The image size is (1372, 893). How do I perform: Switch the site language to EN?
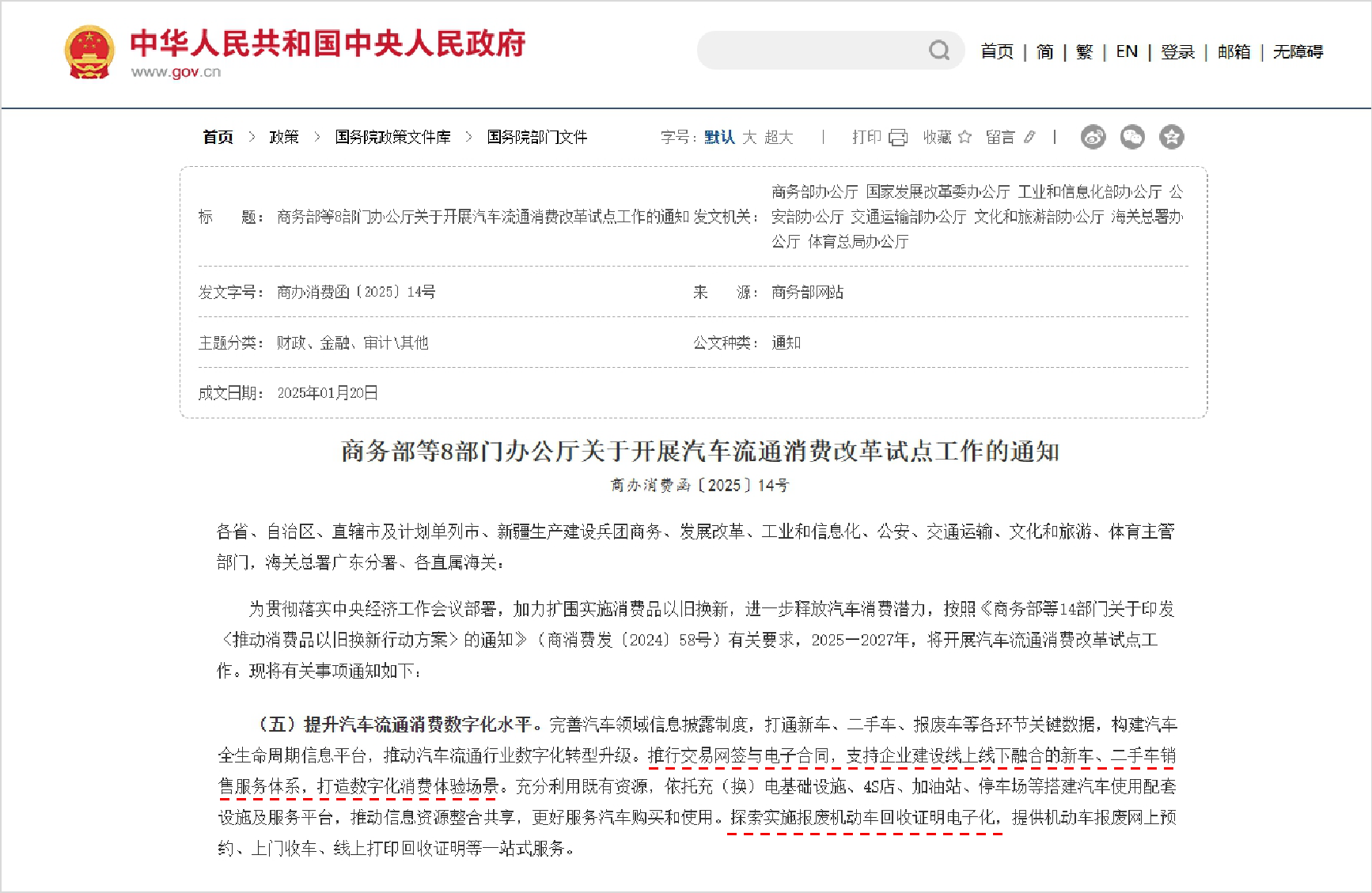[x=1127, y=51]
